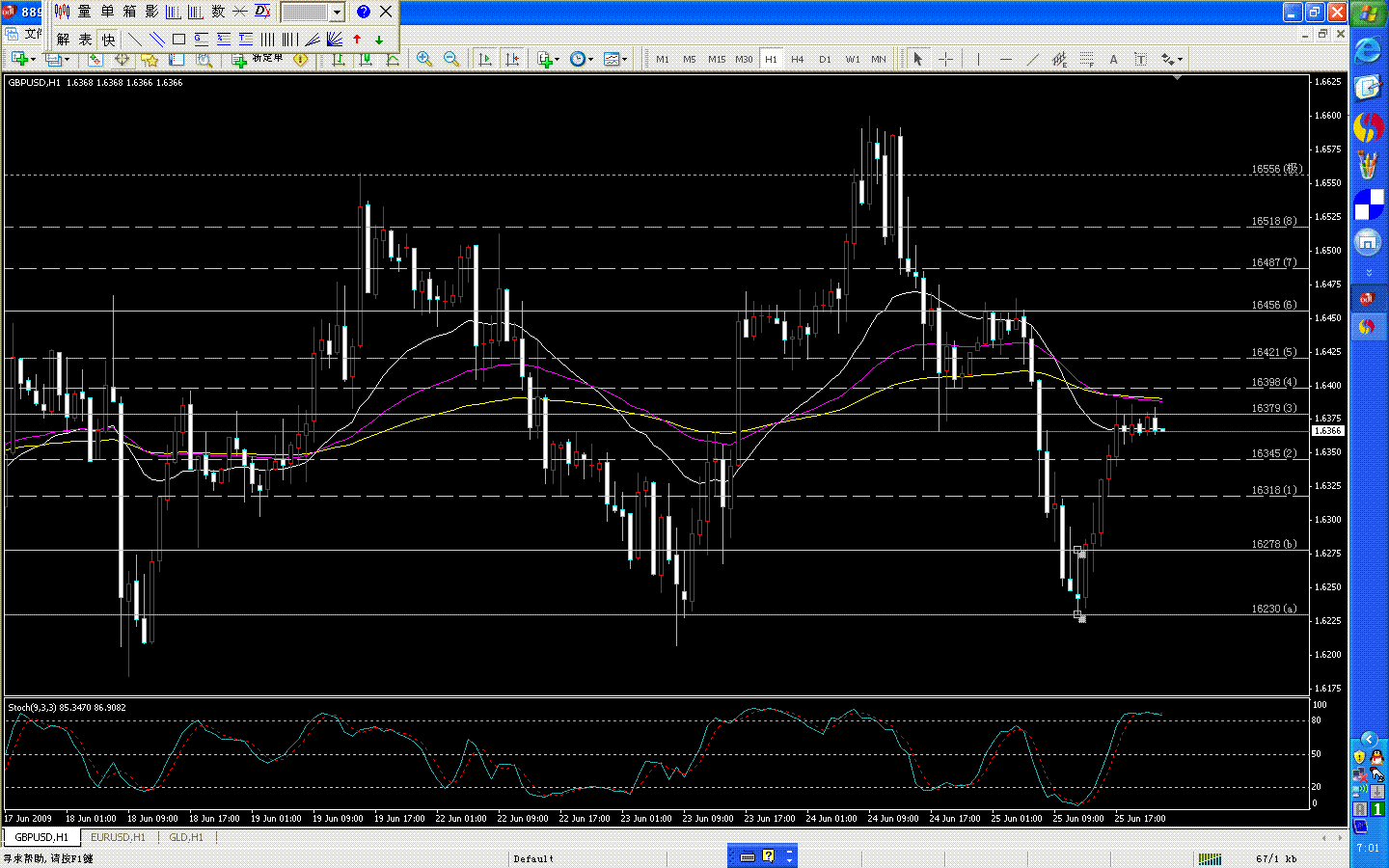Select the cursor arrow tool

918,59
